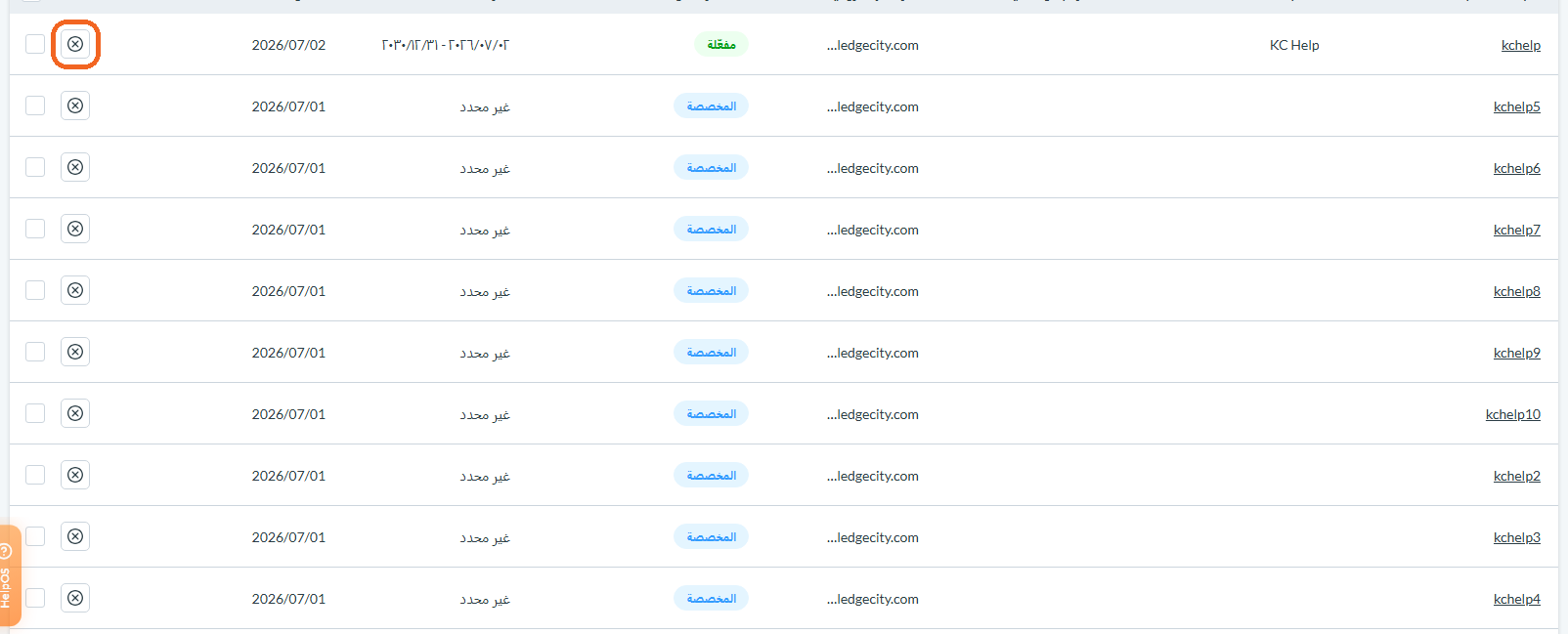Open the kchelp link

[x=1520, y=45]
